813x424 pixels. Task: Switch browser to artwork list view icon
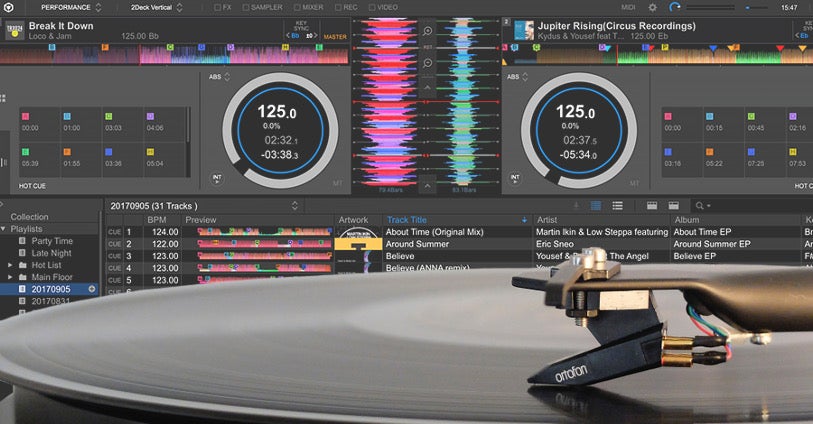point(596,206)
